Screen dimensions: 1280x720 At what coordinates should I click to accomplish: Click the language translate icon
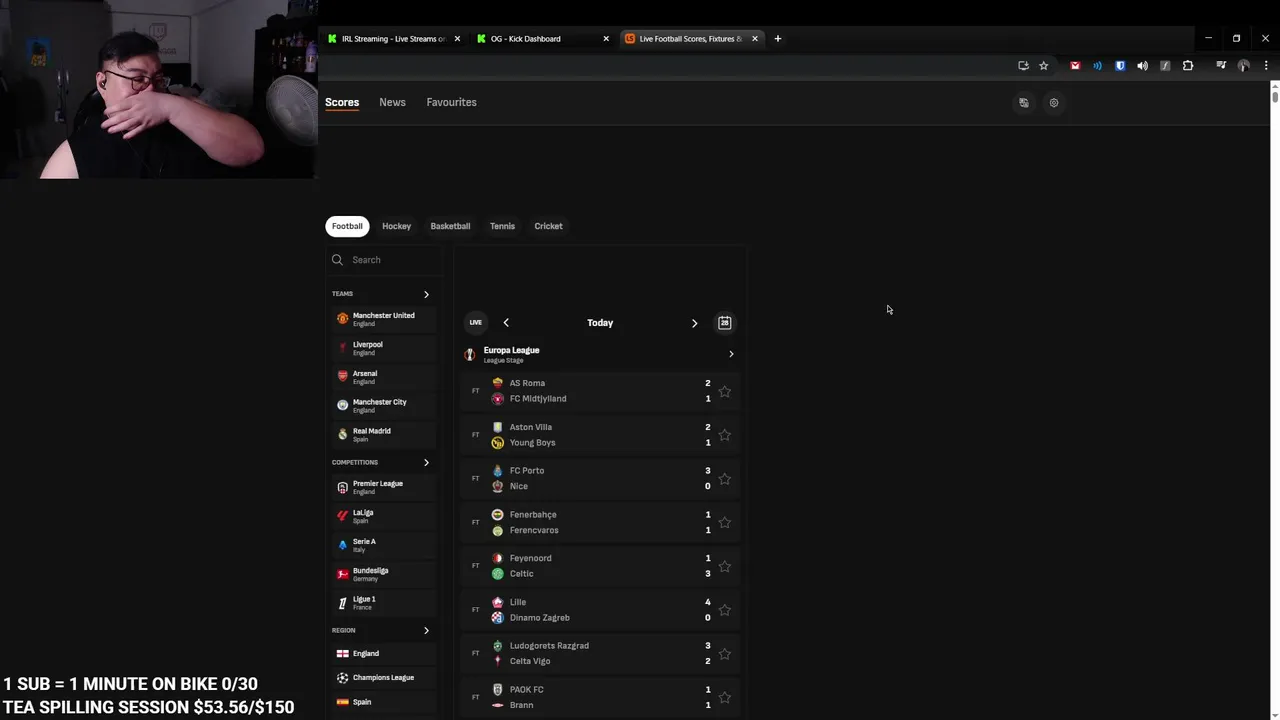click(x=1023, y=102)
